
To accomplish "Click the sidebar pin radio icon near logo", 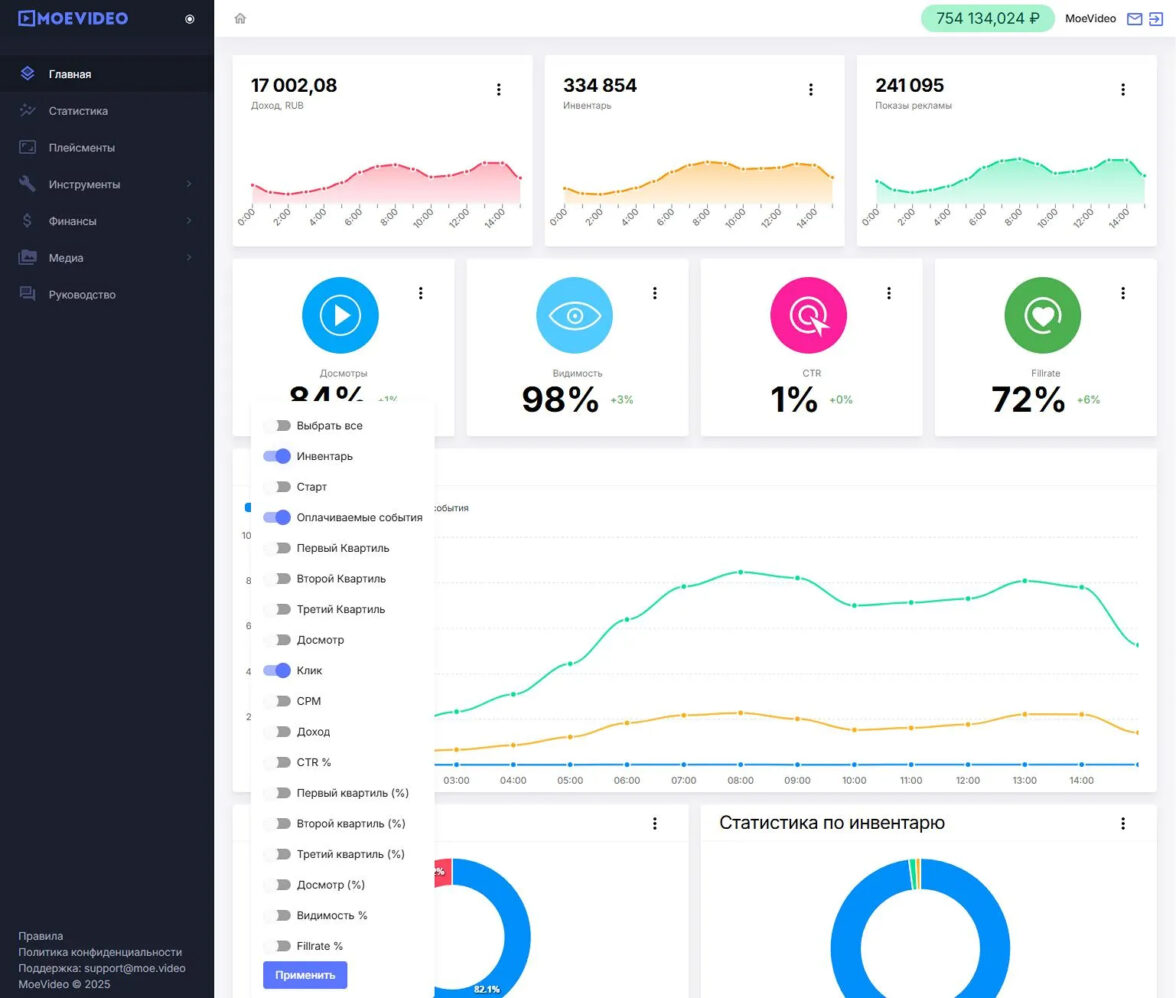I will click(190, 18).
